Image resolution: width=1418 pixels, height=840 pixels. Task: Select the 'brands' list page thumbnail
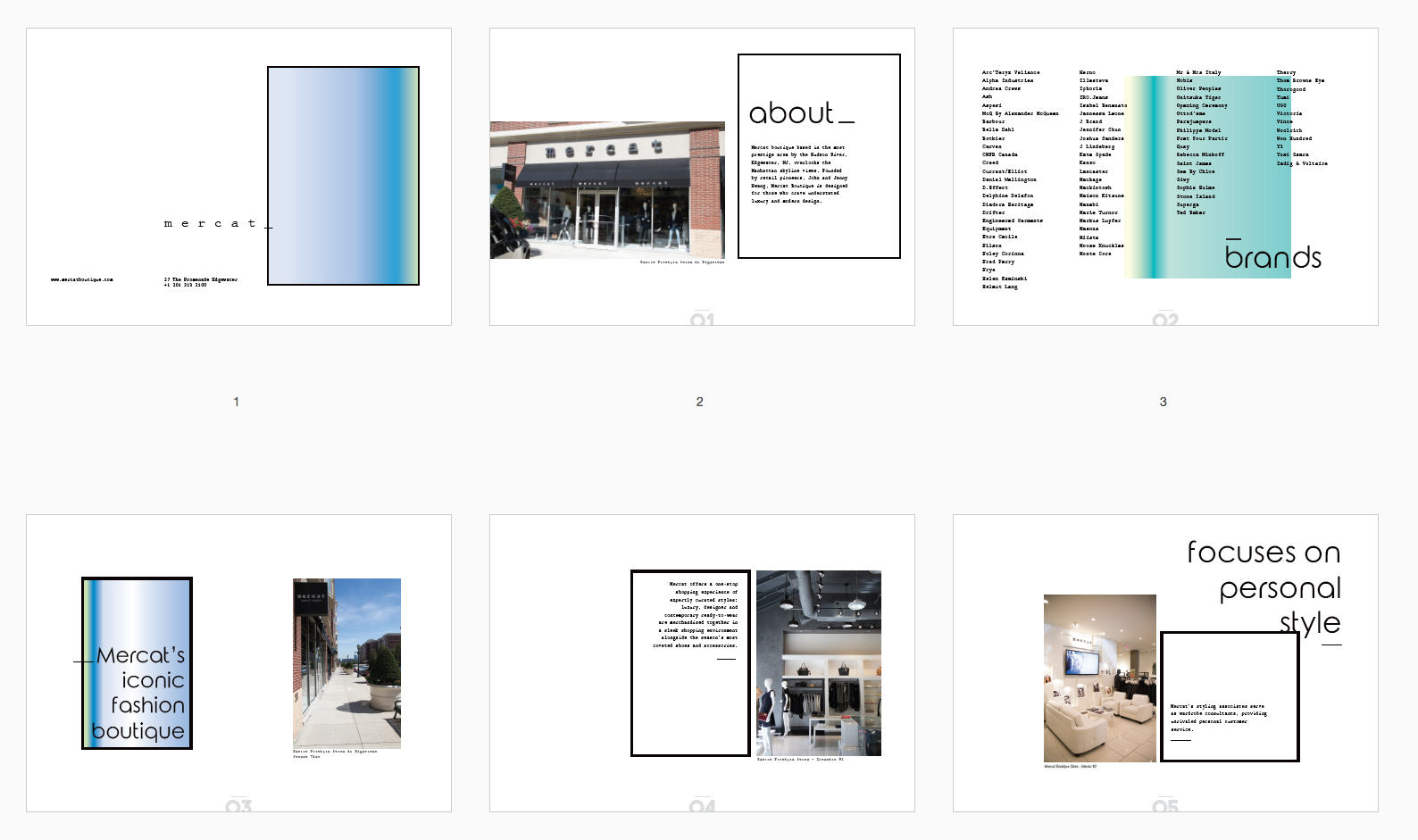click(x=1165, y=177)
